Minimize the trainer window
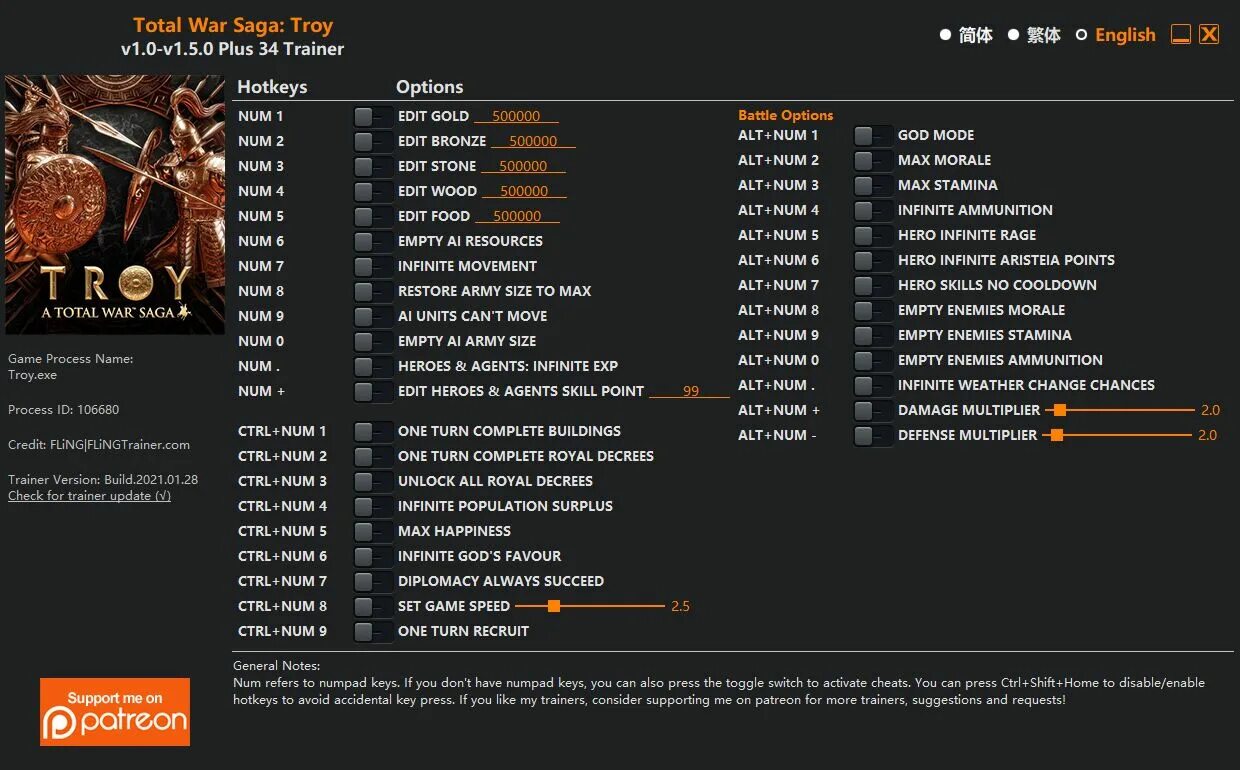Viewport: 1240px width, 770px height. 1181,35
